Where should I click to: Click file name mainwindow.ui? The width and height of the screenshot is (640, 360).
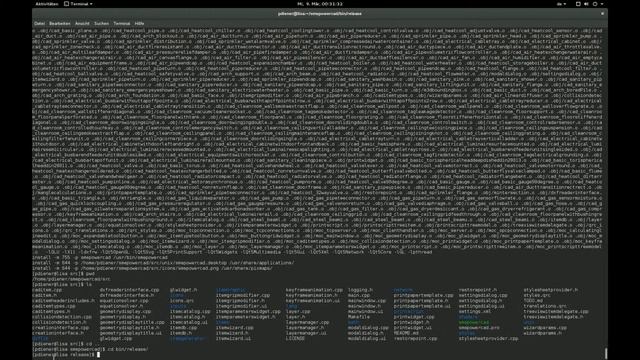click(x=365, y=311)
